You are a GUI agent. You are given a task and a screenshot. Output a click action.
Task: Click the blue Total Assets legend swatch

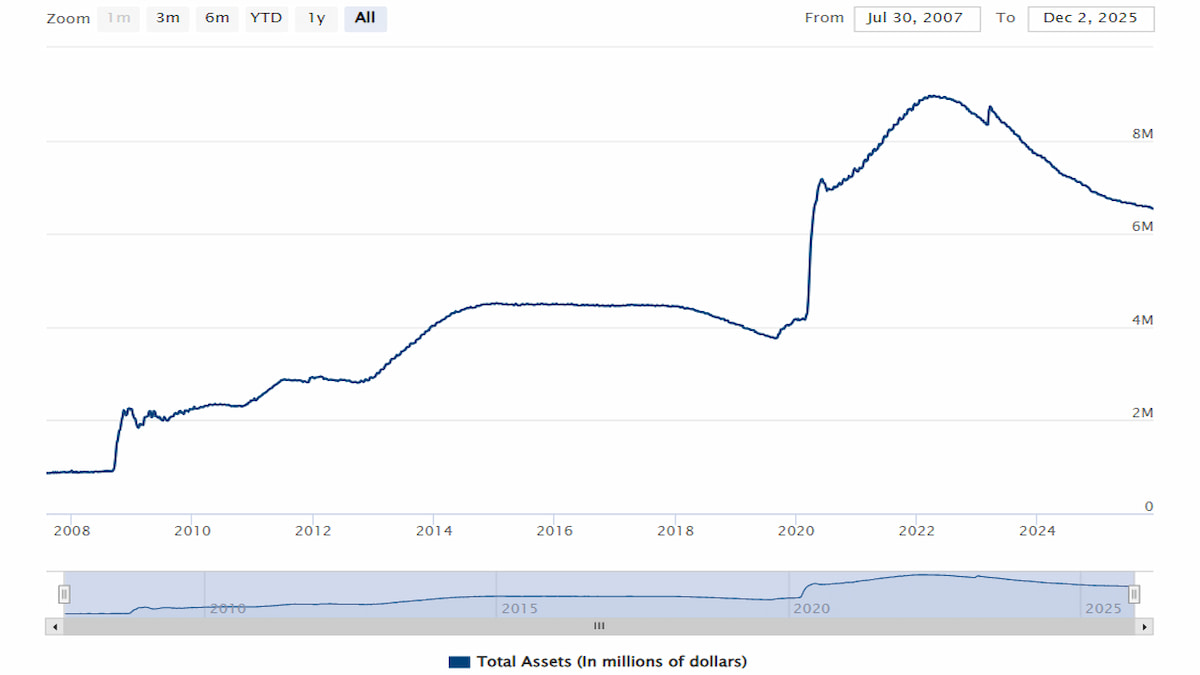click(460, 661)
